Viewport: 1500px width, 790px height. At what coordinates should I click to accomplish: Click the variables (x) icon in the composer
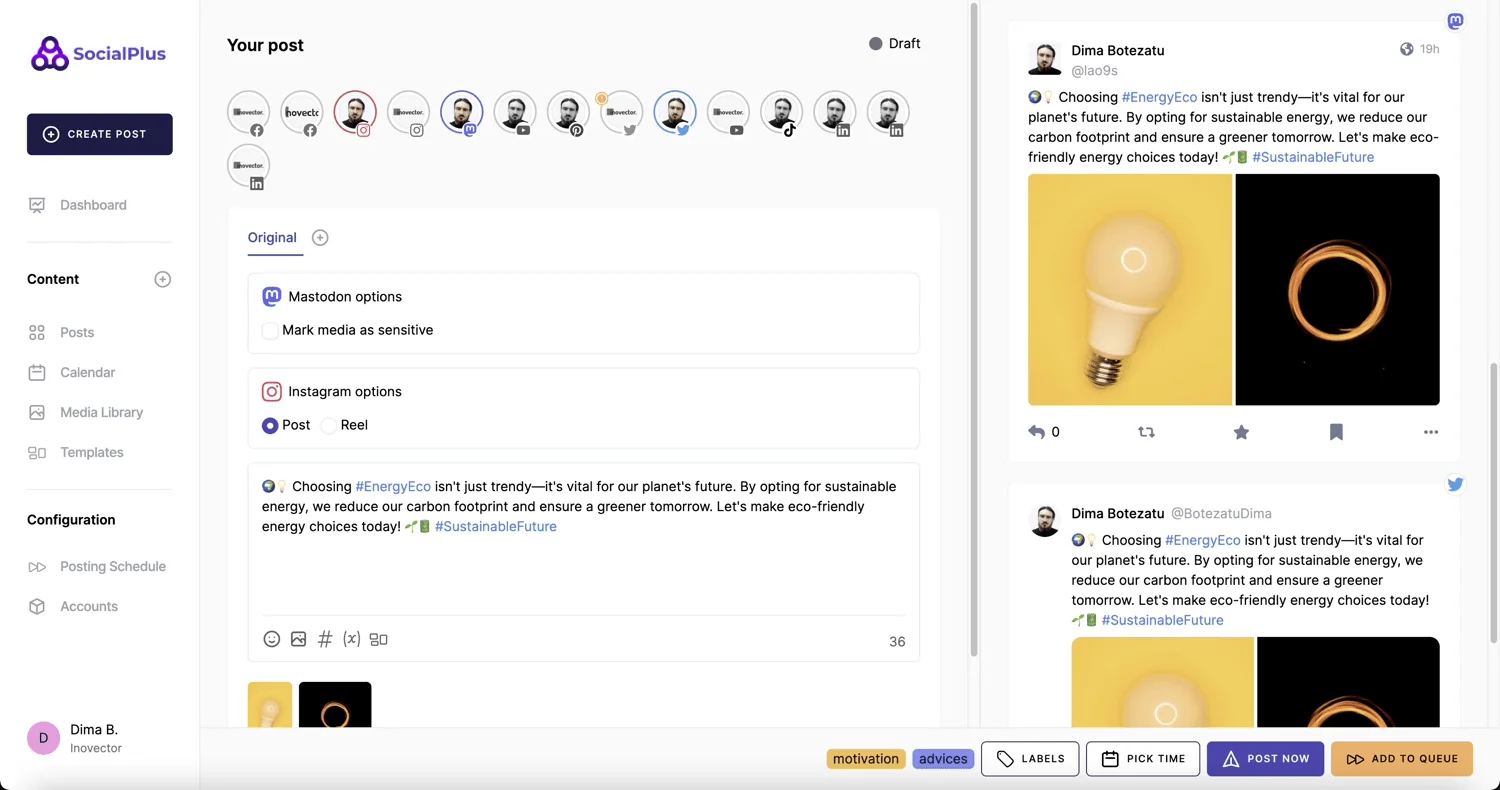[351, 639]
